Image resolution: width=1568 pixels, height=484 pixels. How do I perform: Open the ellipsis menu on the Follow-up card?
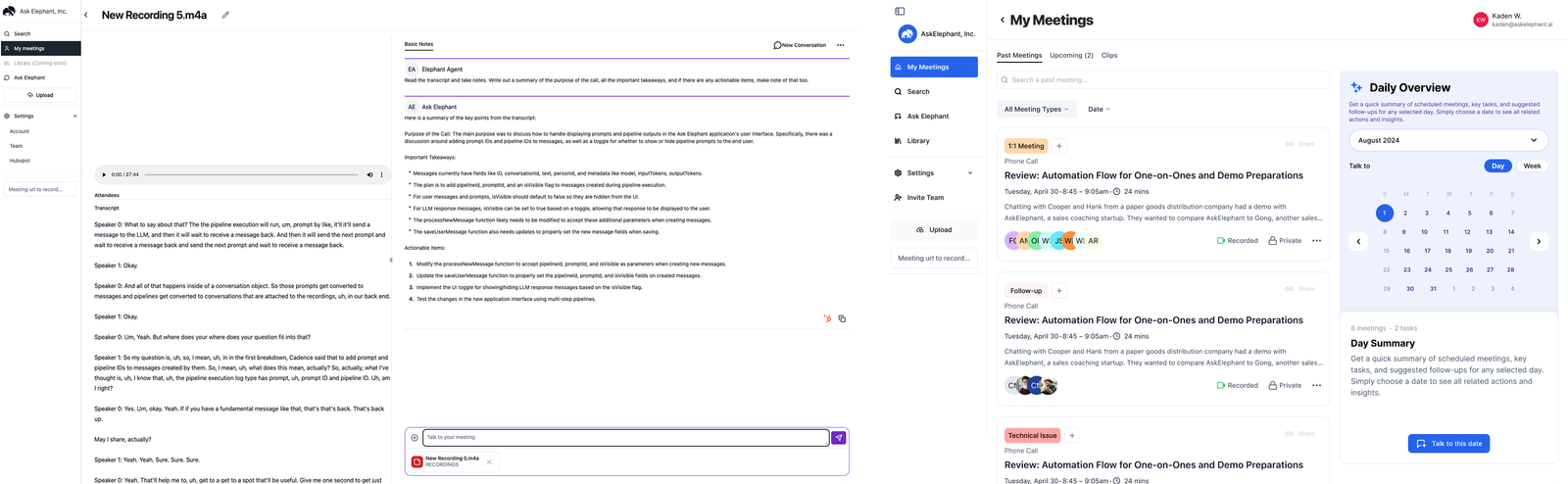coord(1316,386)
